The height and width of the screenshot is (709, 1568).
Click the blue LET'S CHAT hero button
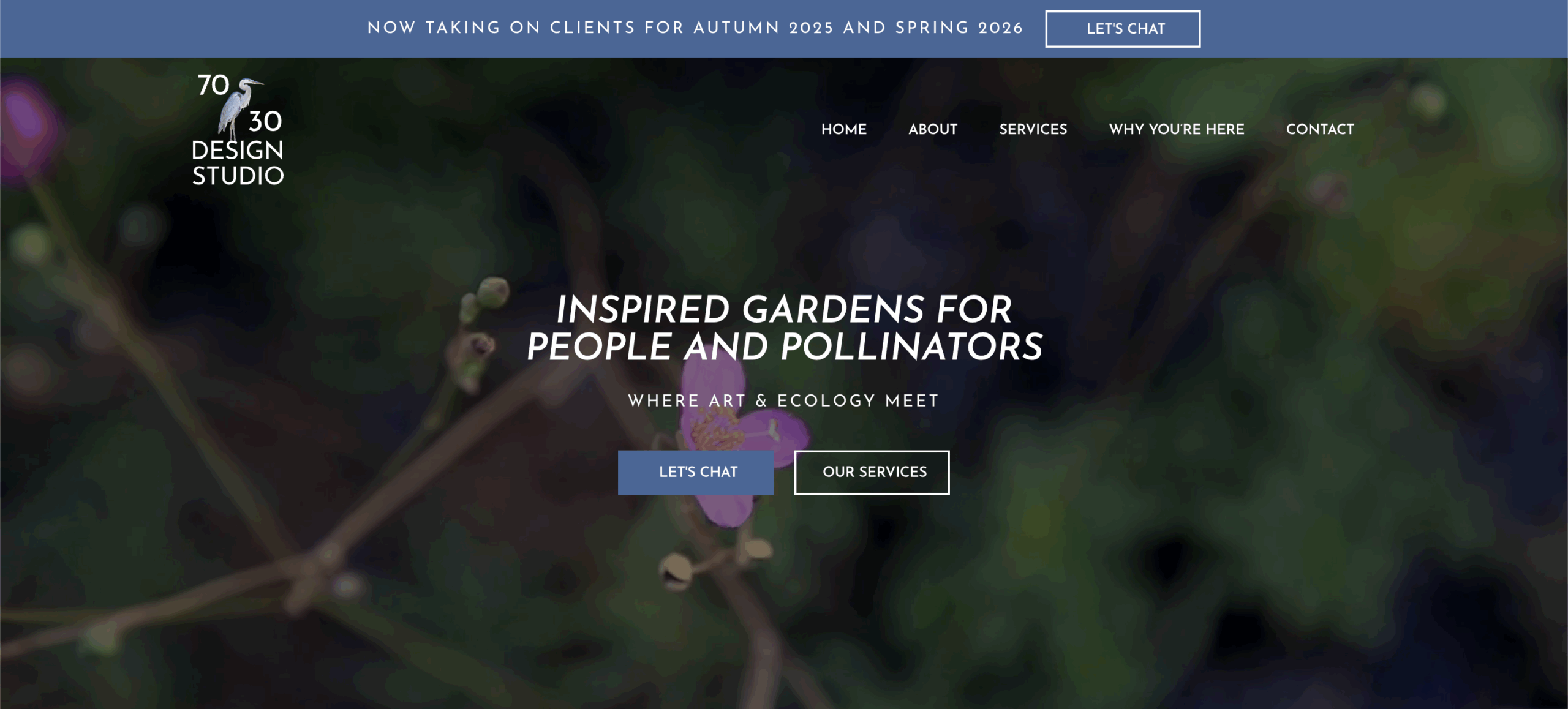(x=696, y=472)
